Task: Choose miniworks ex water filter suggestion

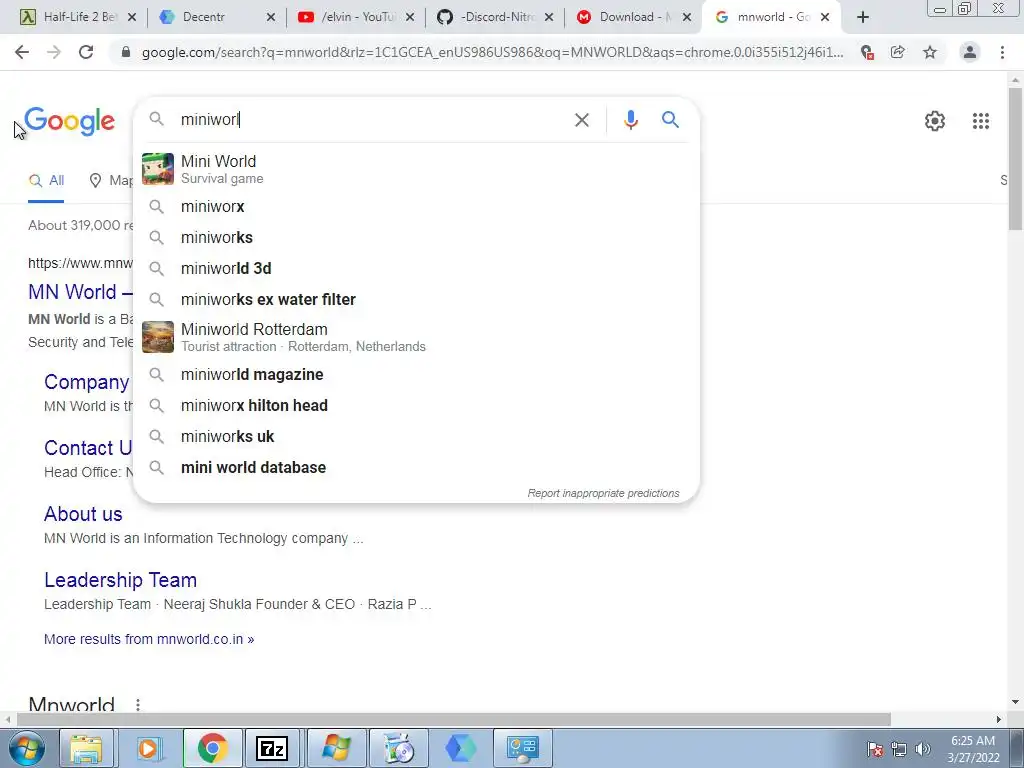Action: pyautogui.click(x=416, y=300)
